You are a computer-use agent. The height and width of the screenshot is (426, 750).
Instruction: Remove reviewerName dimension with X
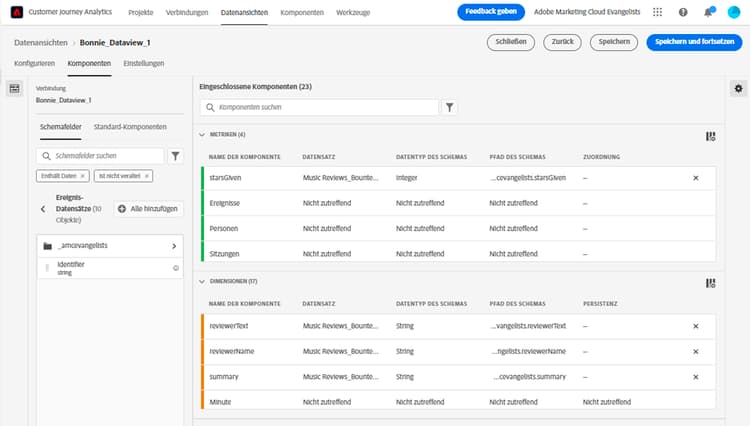coord(696,351)
